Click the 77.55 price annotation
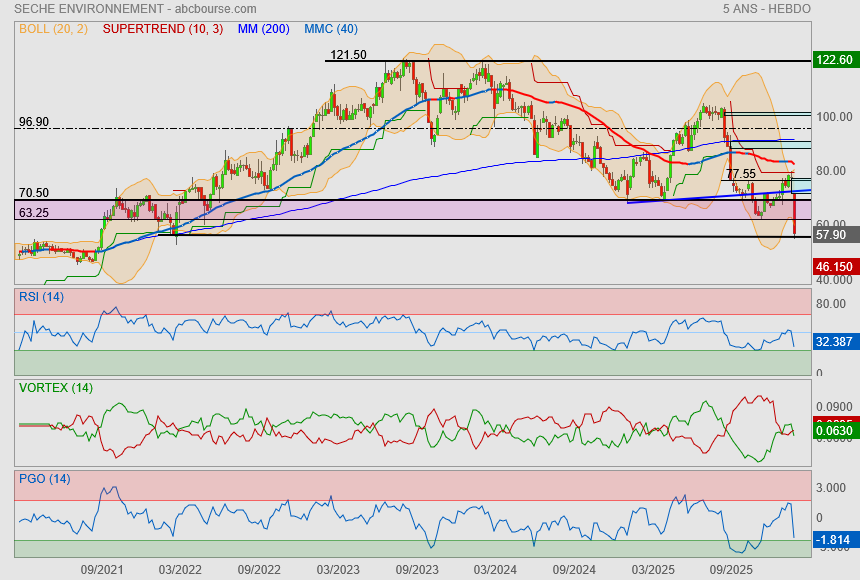Screen dimensions: 860x580 click(x=741, y=173)
